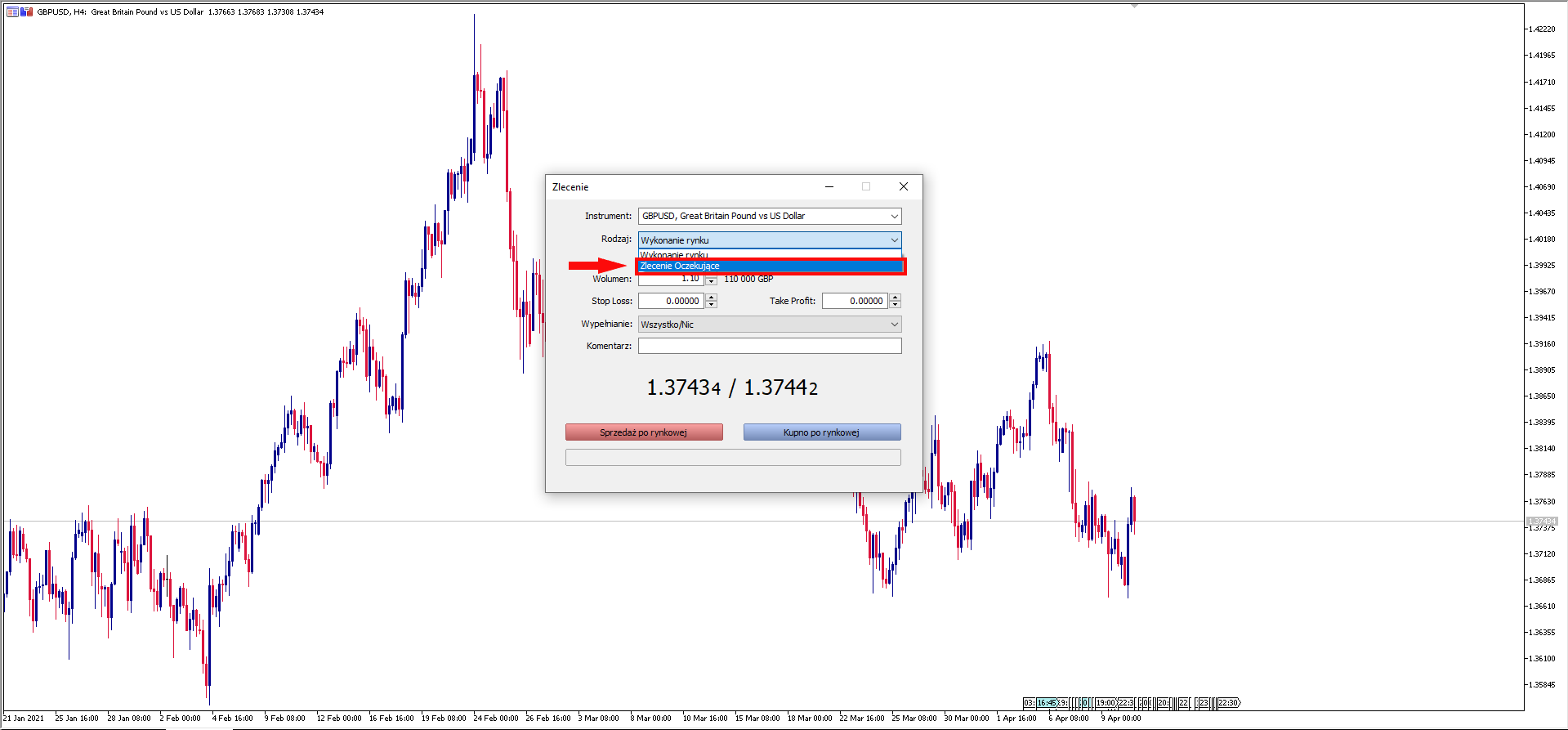Image resolution: width=1568 pixels, height=730 pixels.
Task: Click the 110 000 GBP volume text
Action: [748, 280]
